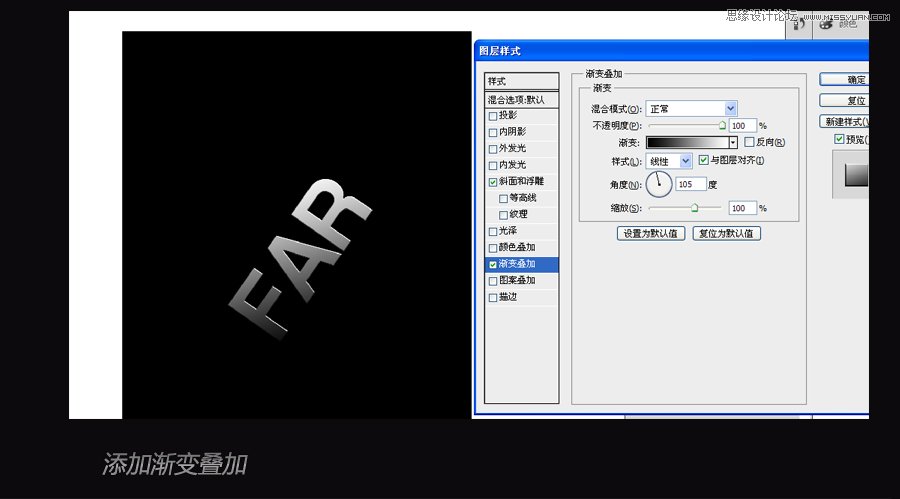Image resolution: width=900 pixels, height=499 pixels.
Task: Click the 颜色 color panel tab icon
Action: [827, 25]
